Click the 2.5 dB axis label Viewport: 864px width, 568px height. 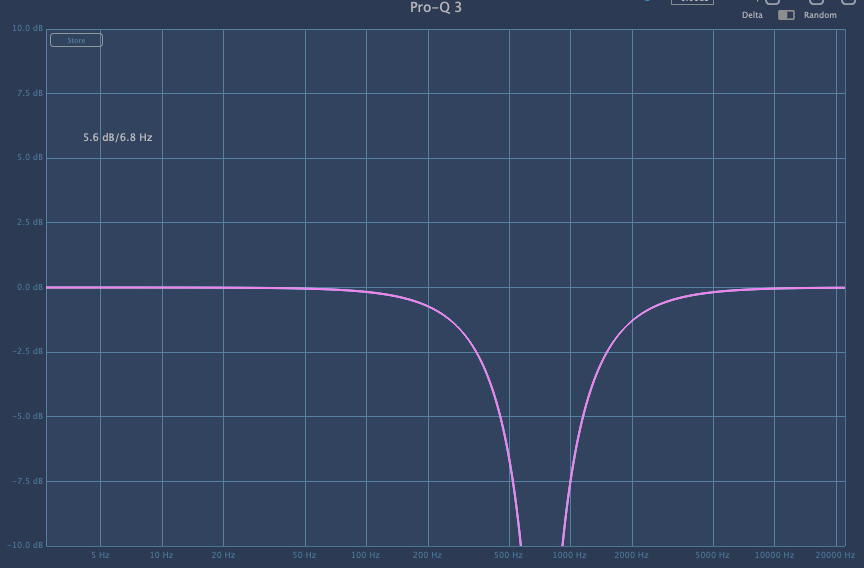(30, 222)
